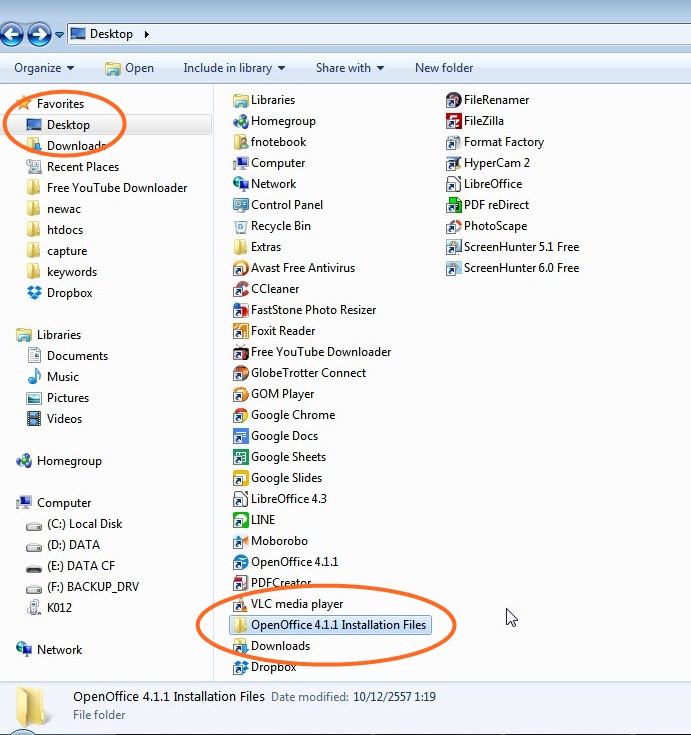Viewport: 691px width, 735px height.
Task: Select the FastStone Photo Resizer shortcut
Action: click(305, 310)
